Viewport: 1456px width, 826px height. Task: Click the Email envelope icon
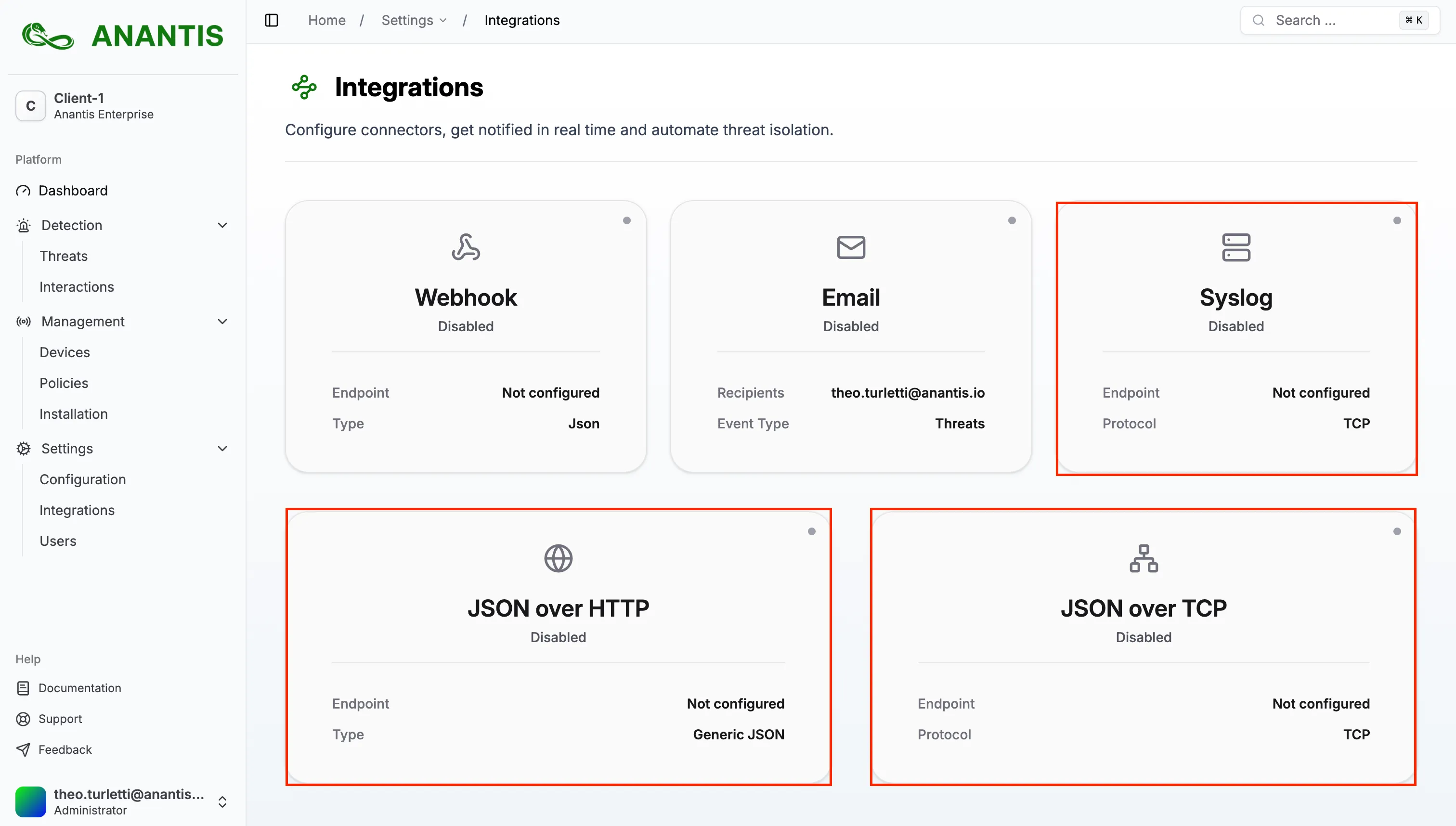click(x=851, y=247)
